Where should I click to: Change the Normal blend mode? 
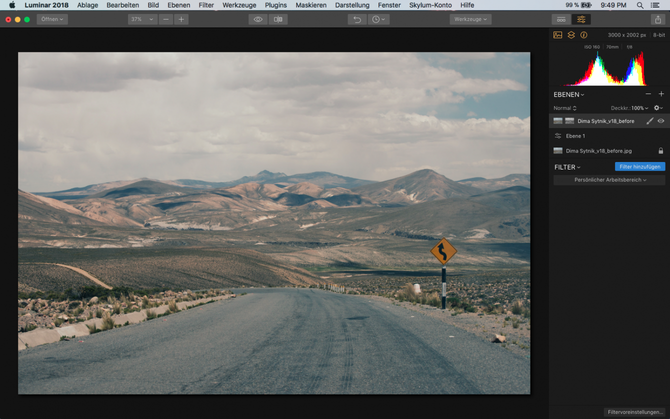point(565,108)
